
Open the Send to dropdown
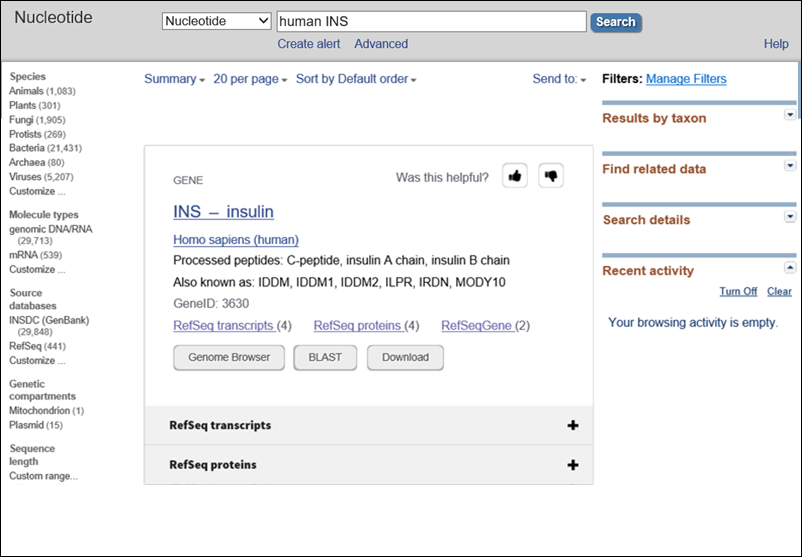click(x=559, y=79)
